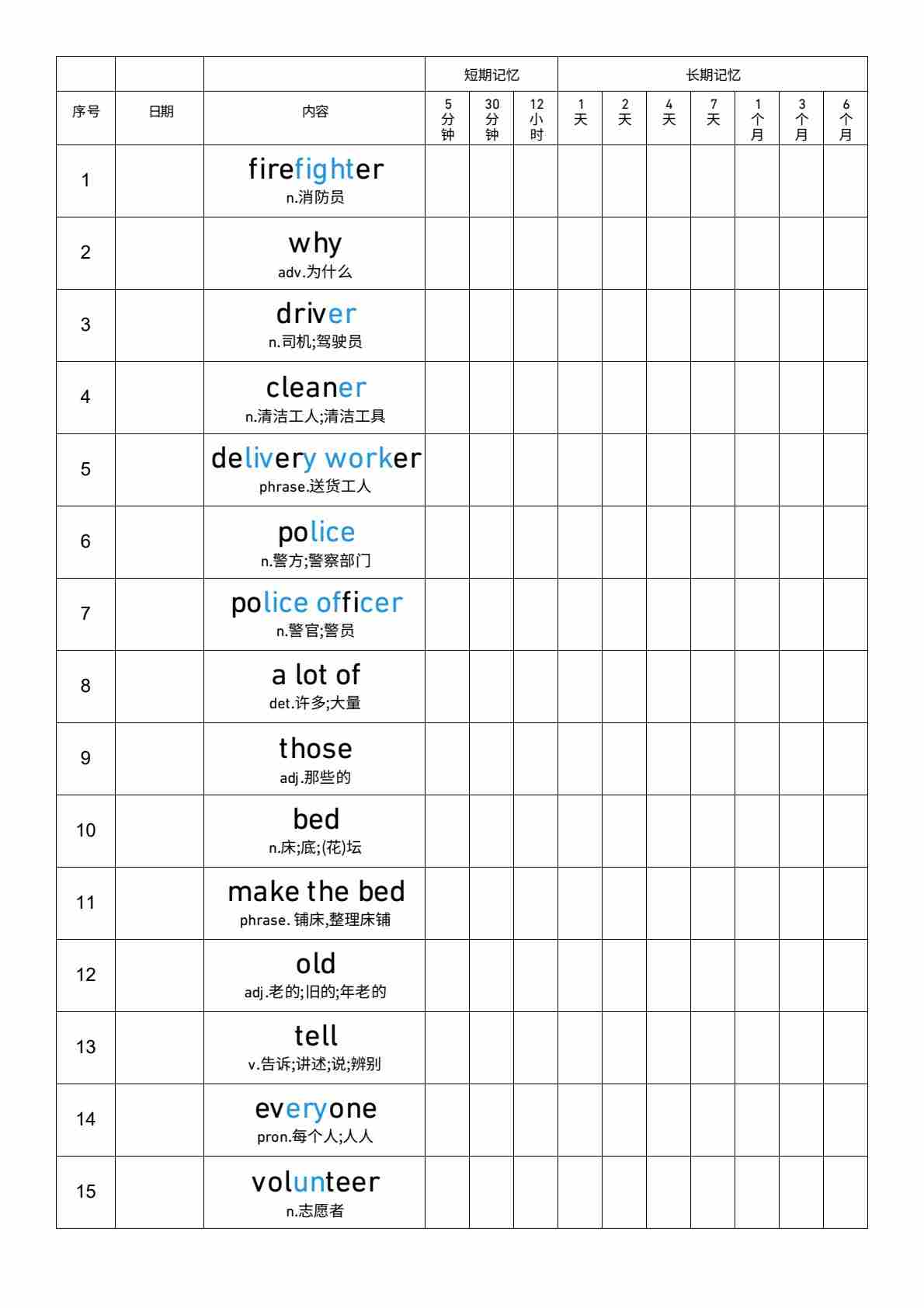Click the 5分钟 cell beside "firefighter"
The image size is (924, 1308).
[x=447, y=181]
